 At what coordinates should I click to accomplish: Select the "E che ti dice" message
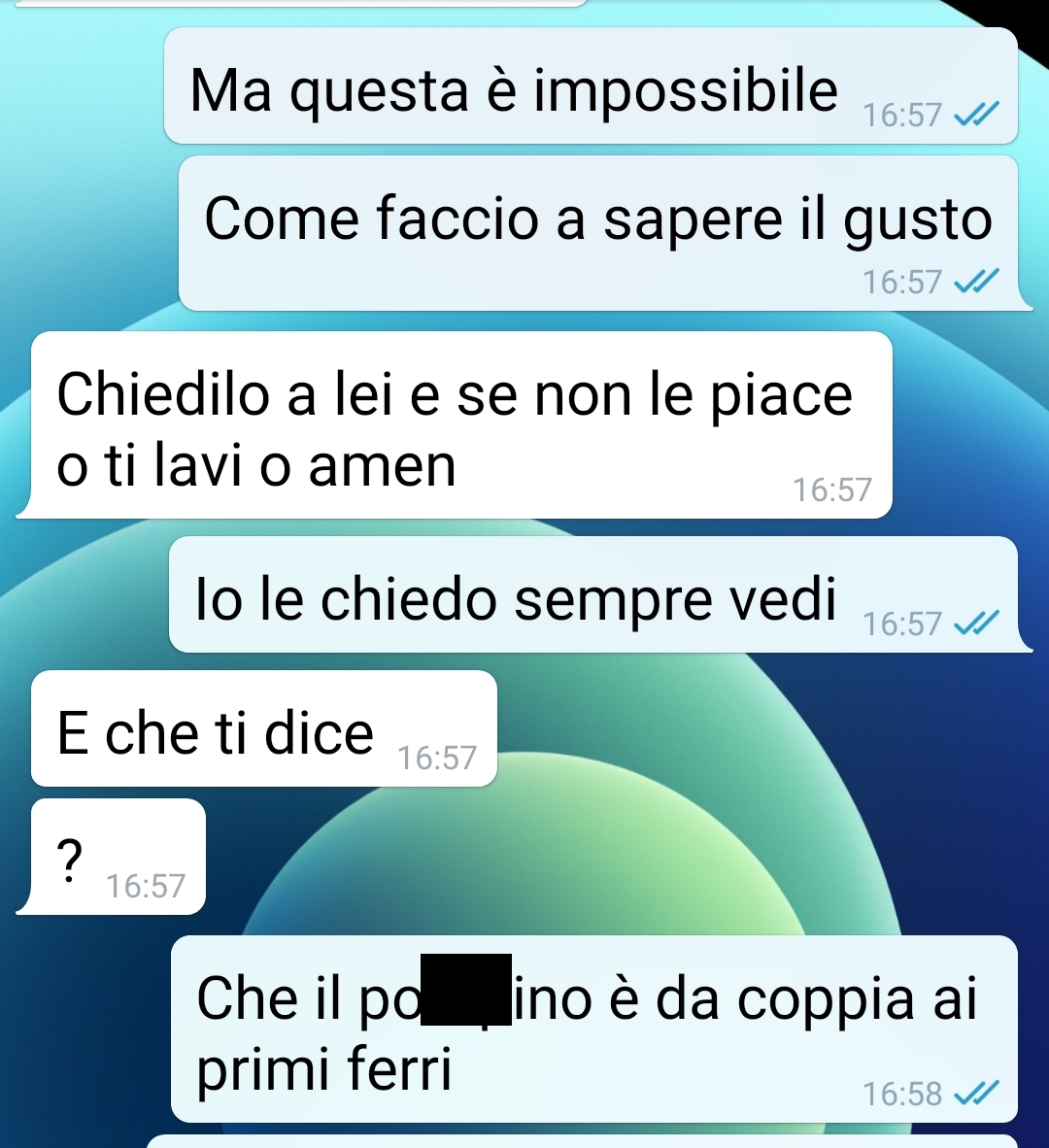263,728
